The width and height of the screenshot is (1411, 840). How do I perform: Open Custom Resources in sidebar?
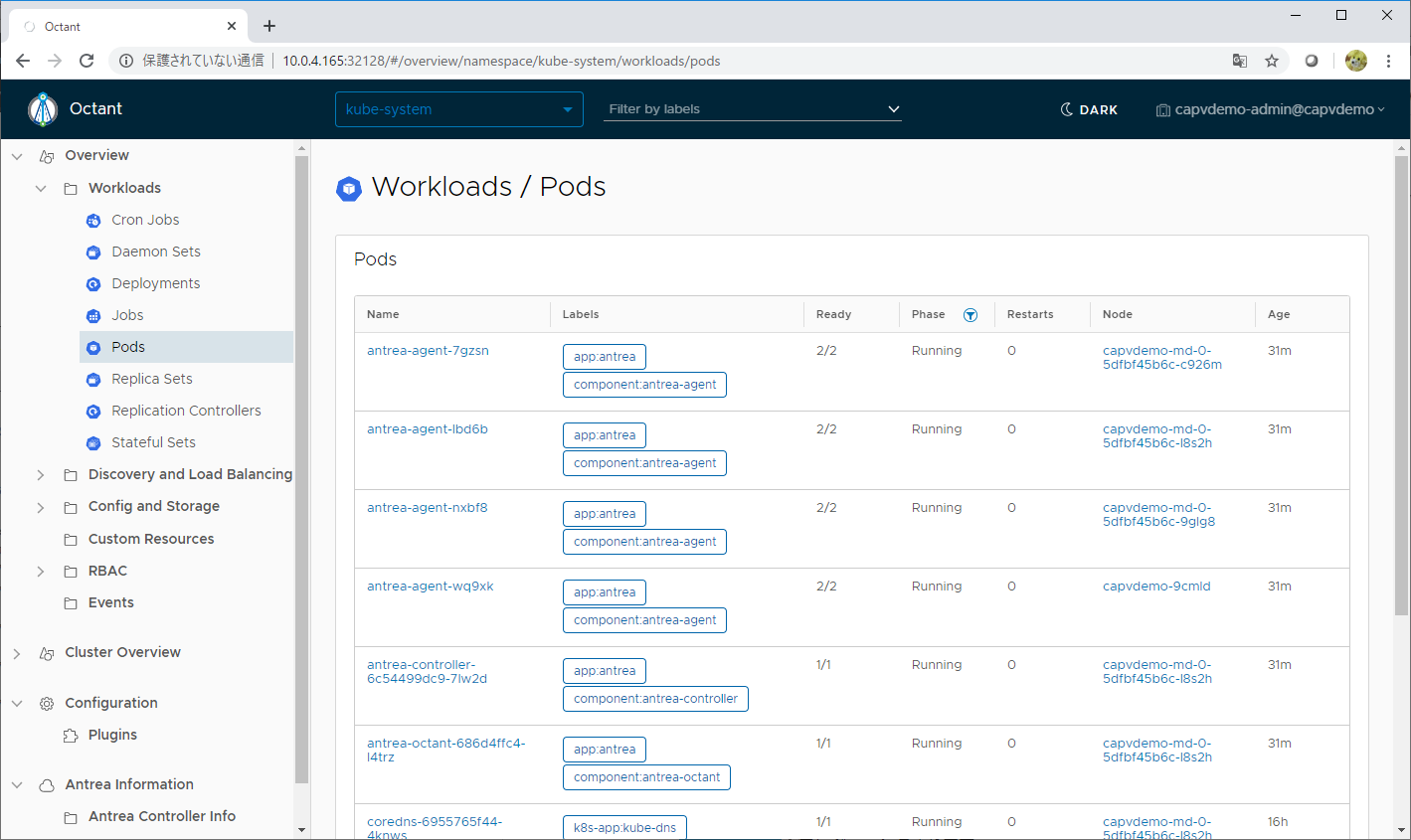coord(151,540)
